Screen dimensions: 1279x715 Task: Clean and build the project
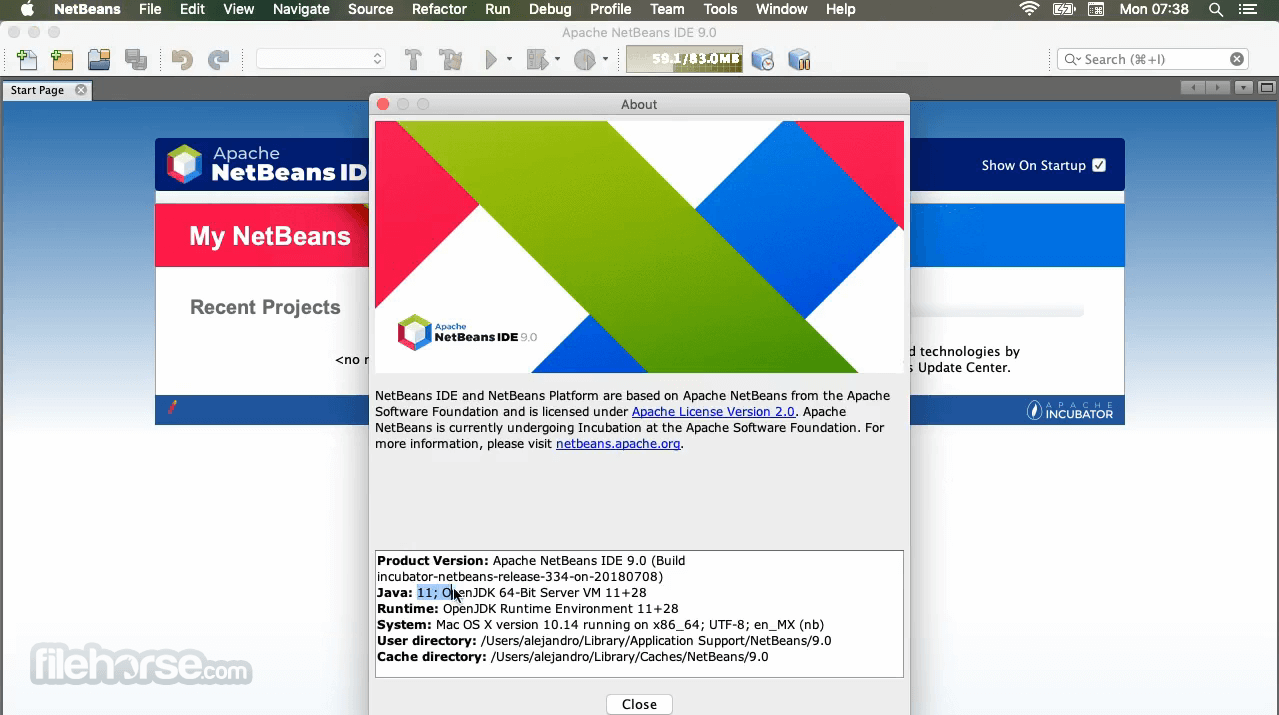450,59
